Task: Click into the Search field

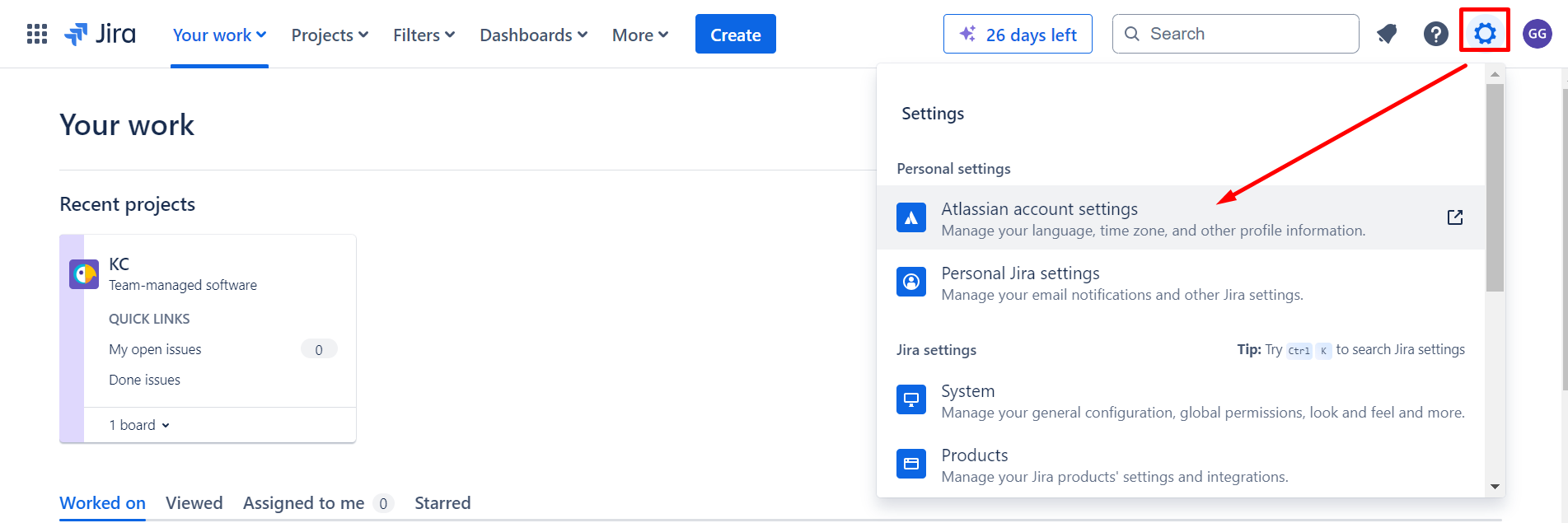Action: click(1244, 34)
